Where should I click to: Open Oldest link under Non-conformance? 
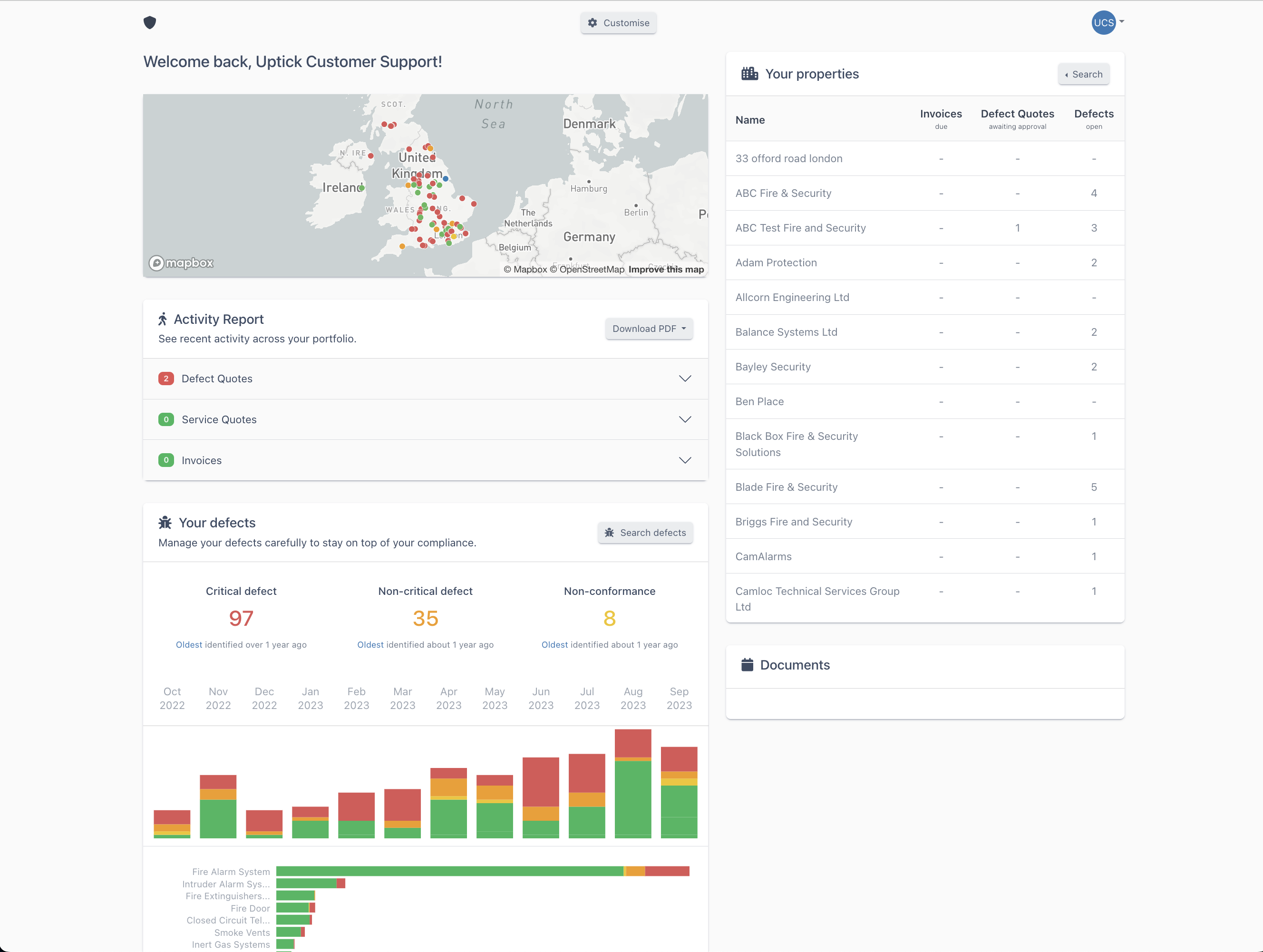554,644
